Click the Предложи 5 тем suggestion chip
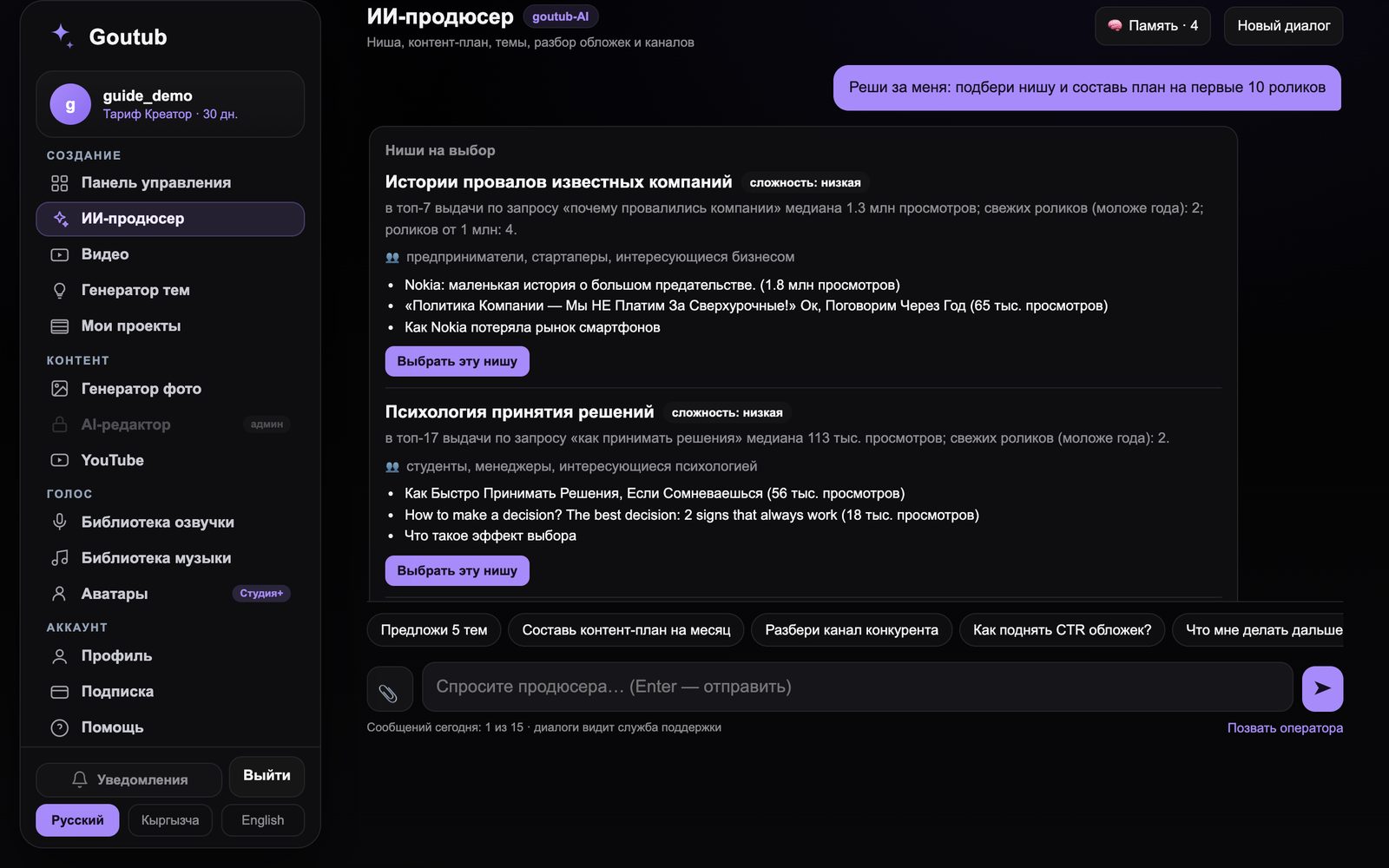 click(x=434, y=630)
